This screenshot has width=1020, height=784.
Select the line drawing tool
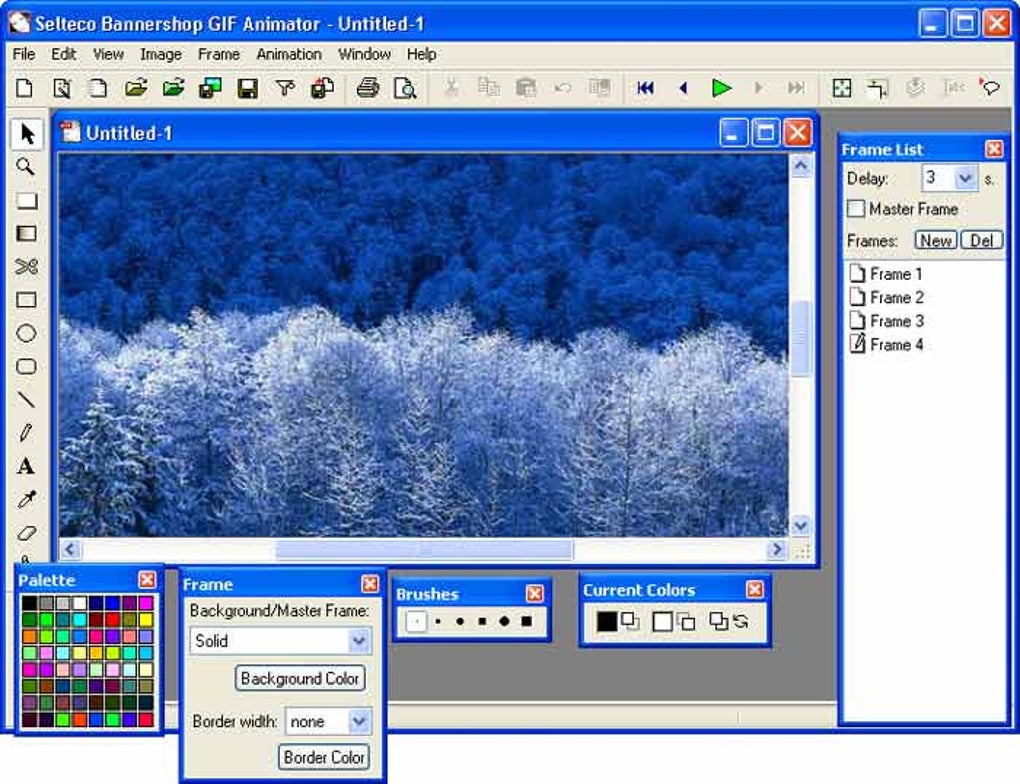tap(26, 399)
